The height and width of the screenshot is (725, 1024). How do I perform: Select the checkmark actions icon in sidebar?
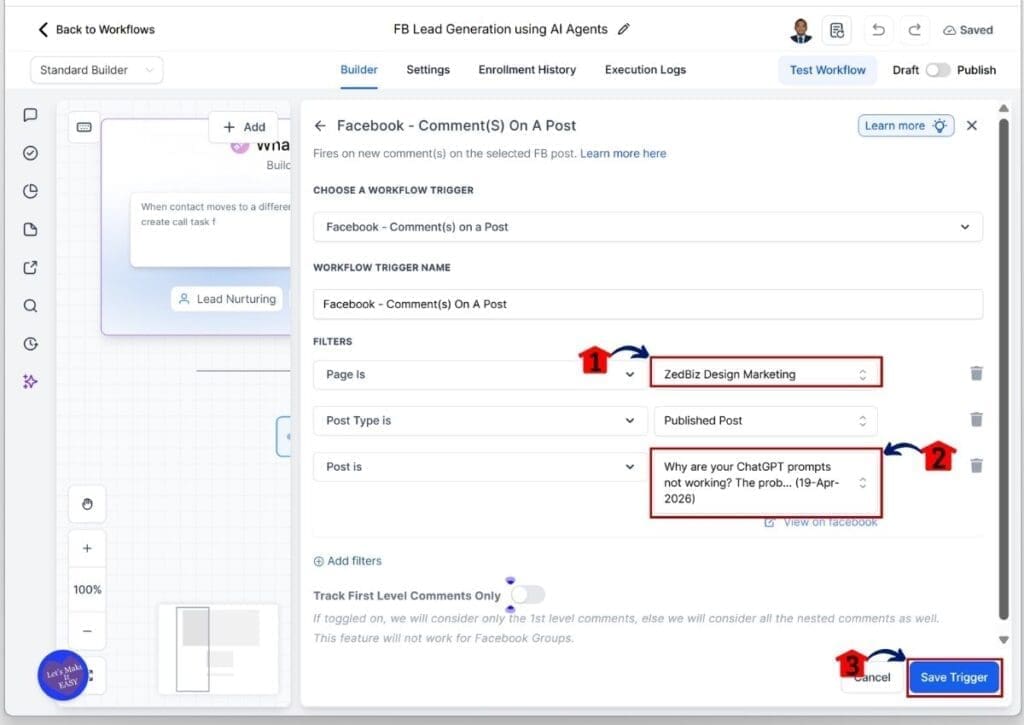pos(30,154)
